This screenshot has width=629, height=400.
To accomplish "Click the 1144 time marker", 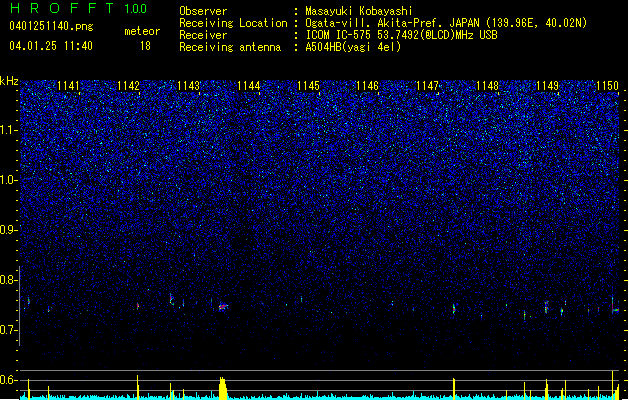I will [249, 86].
